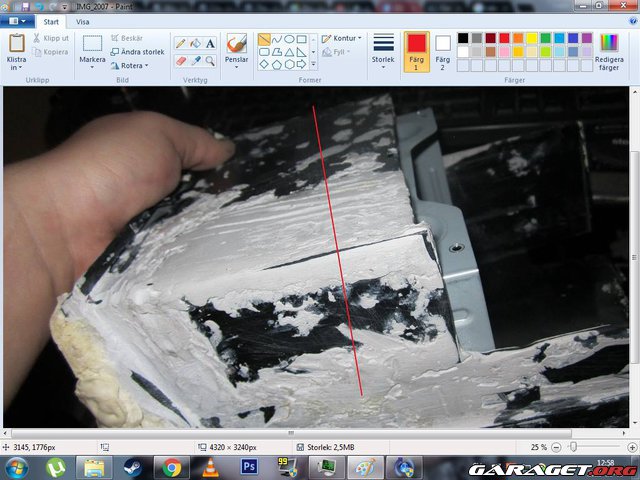640x480 pixels.
Task: Select the Pencil tool
Action: click(x=180, y=43)
